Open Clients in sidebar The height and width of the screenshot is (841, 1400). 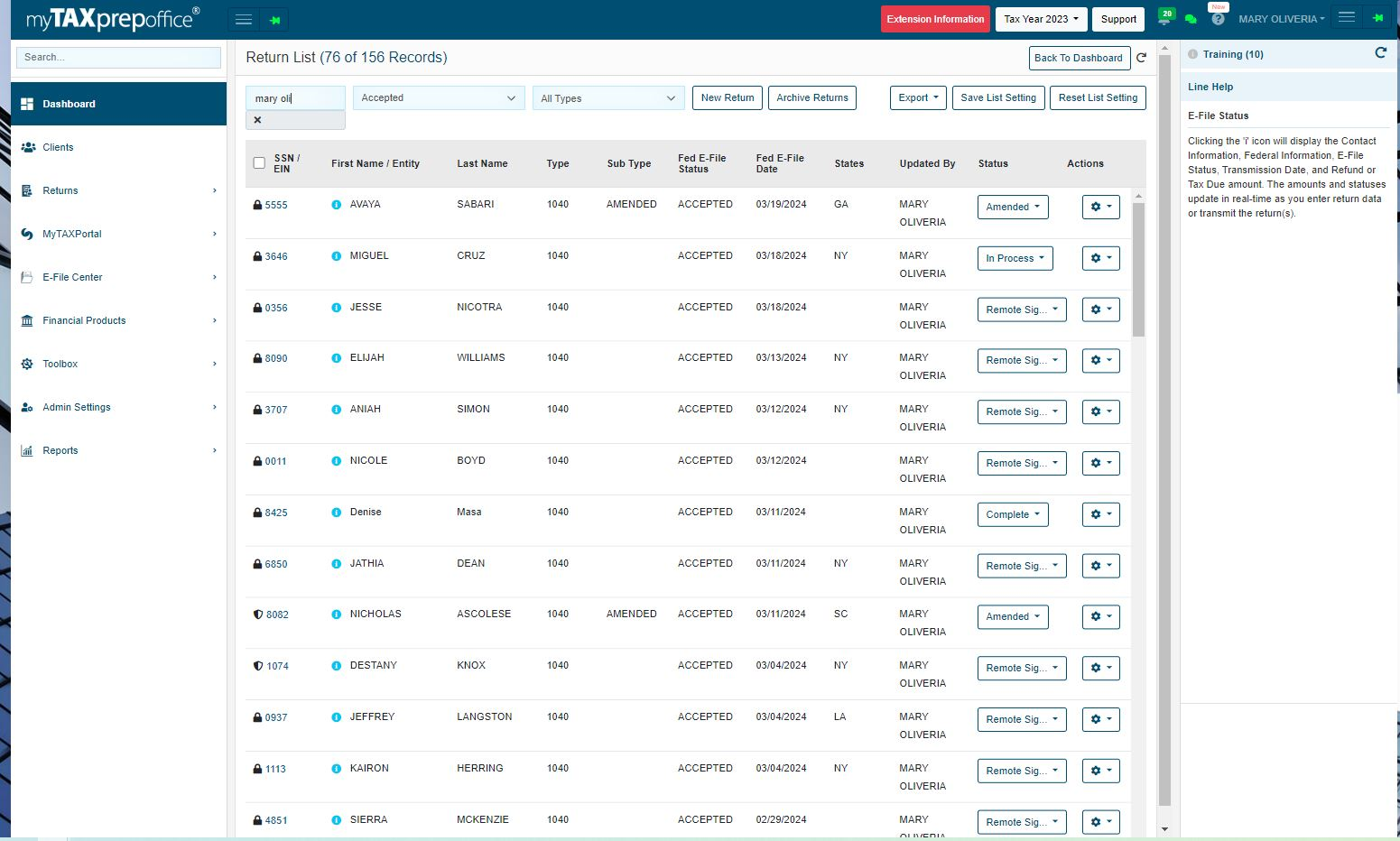click(x=118, y=147)
